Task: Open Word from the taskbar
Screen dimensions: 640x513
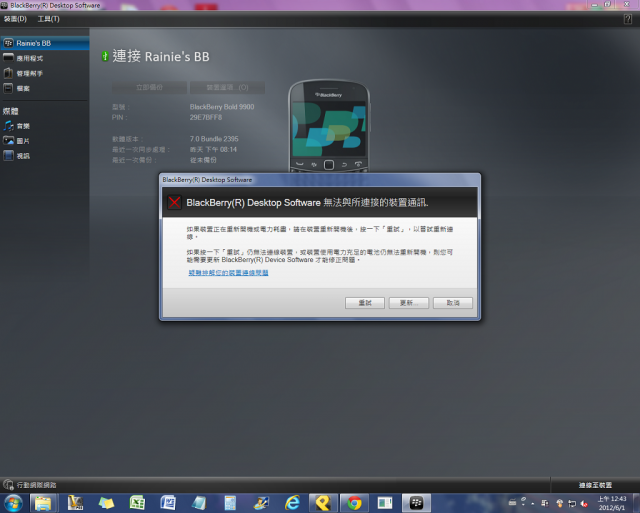Action: point(168,503)
